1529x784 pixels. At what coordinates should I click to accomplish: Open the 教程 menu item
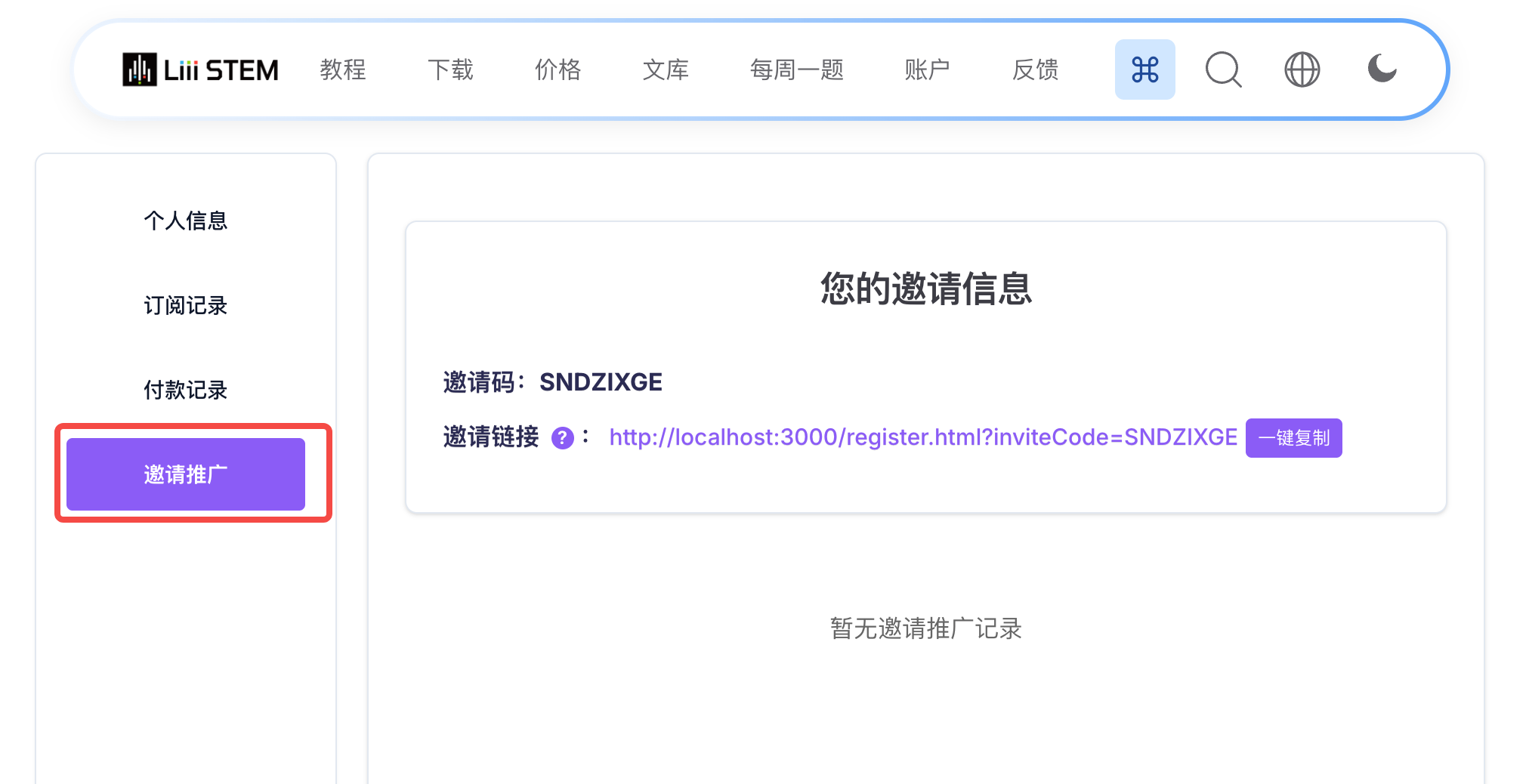tap(343, 69)
